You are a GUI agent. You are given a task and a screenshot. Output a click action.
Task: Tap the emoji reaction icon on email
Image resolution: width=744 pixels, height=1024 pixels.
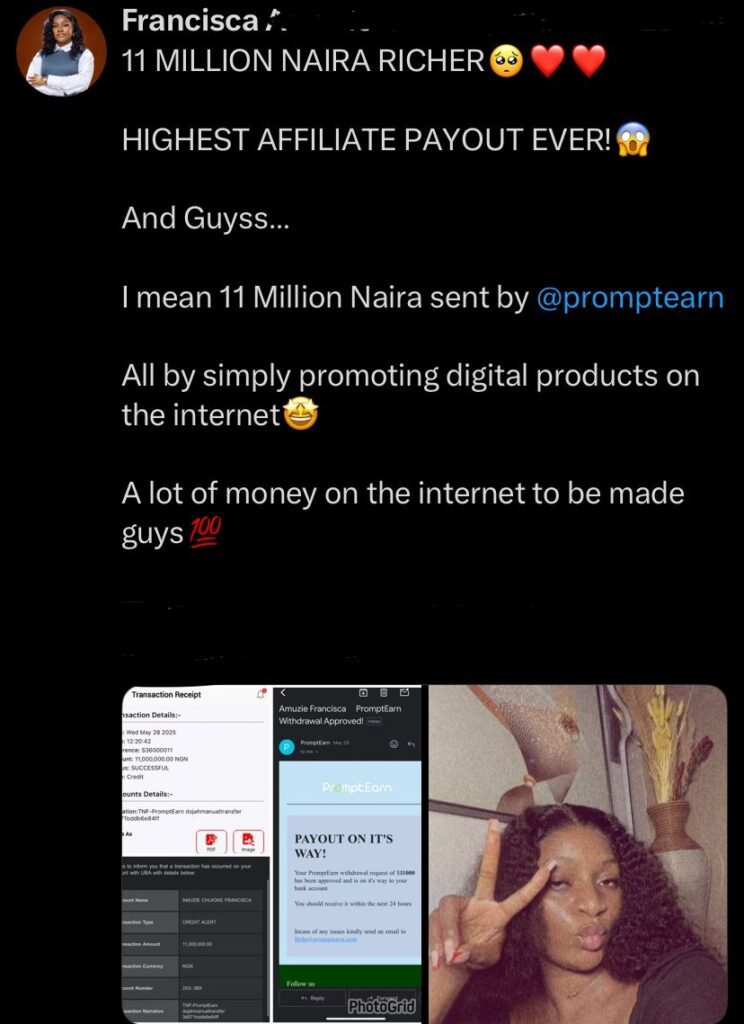click(393, 744)
